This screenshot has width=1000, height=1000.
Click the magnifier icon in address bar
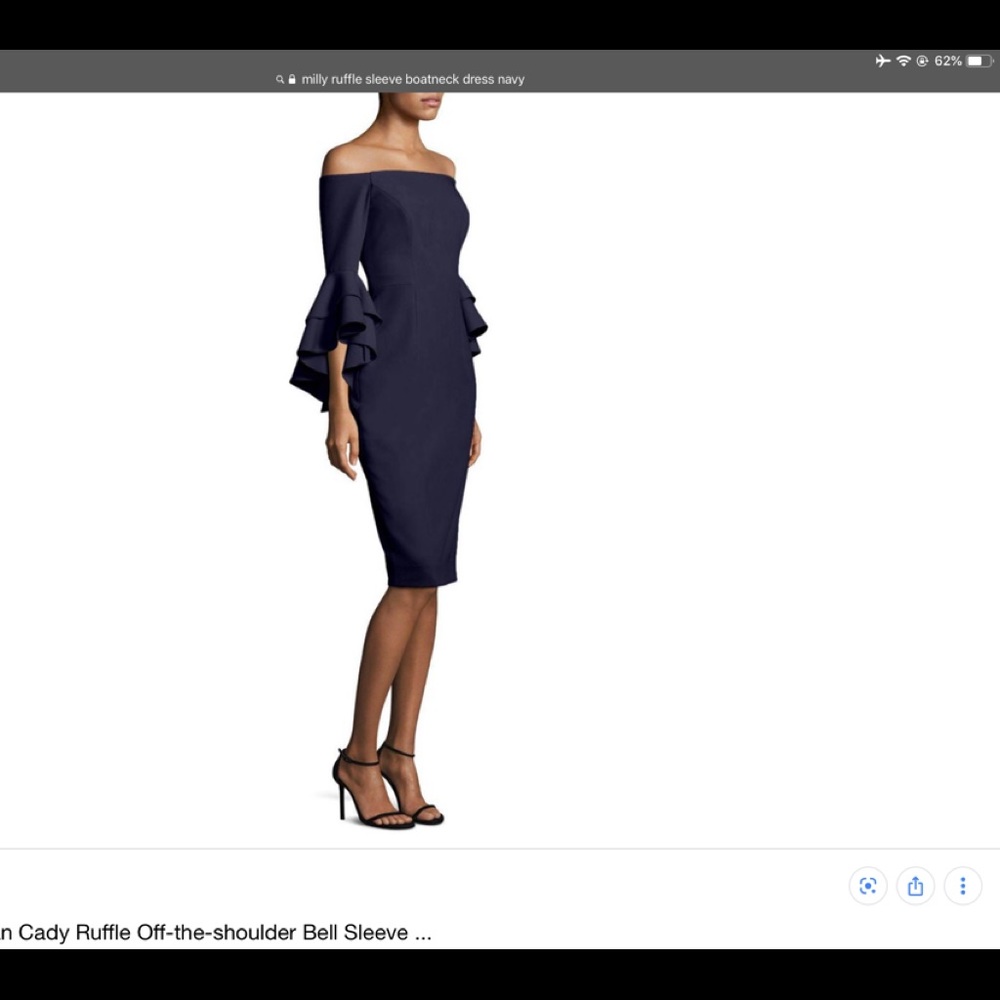[x=280, y=79]
